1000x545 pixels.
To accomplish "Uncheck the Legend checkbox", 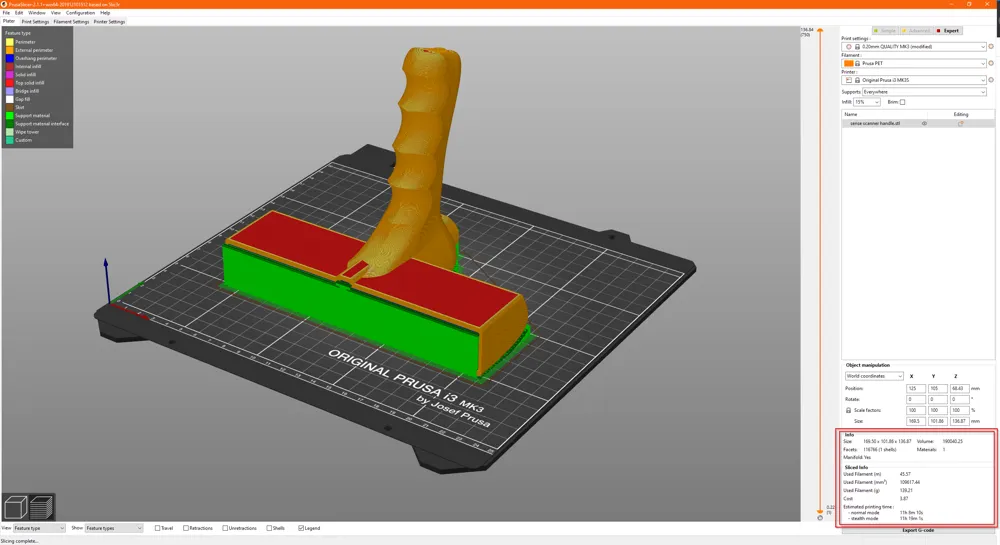I will [x=301, y=528].
